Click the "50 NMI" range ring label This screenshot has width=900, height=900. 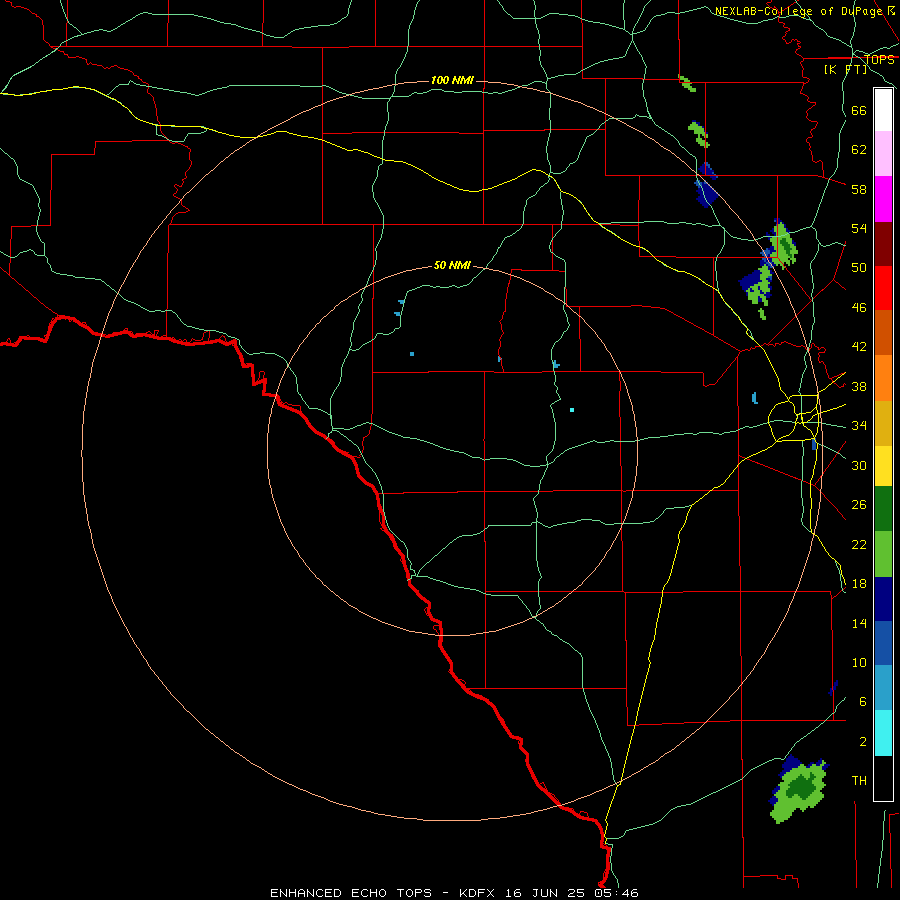tap(452, 265)
